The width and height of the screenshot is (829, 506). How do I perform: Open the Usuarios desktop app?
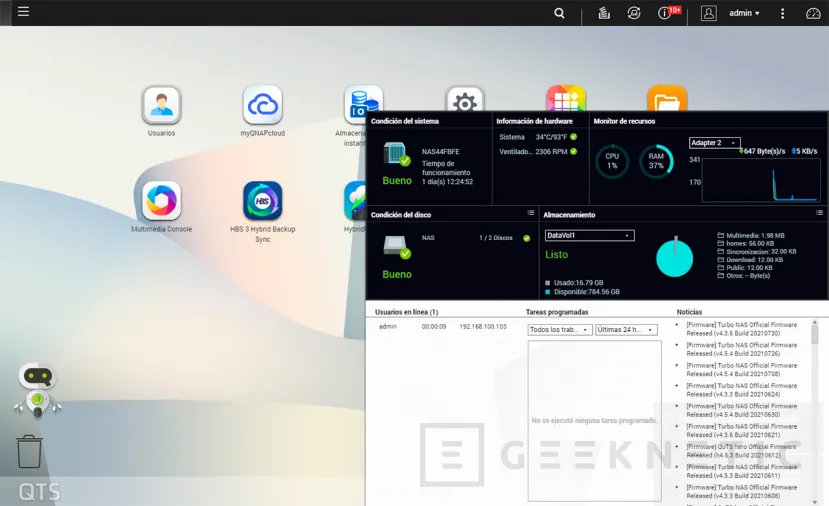(161, 105)
